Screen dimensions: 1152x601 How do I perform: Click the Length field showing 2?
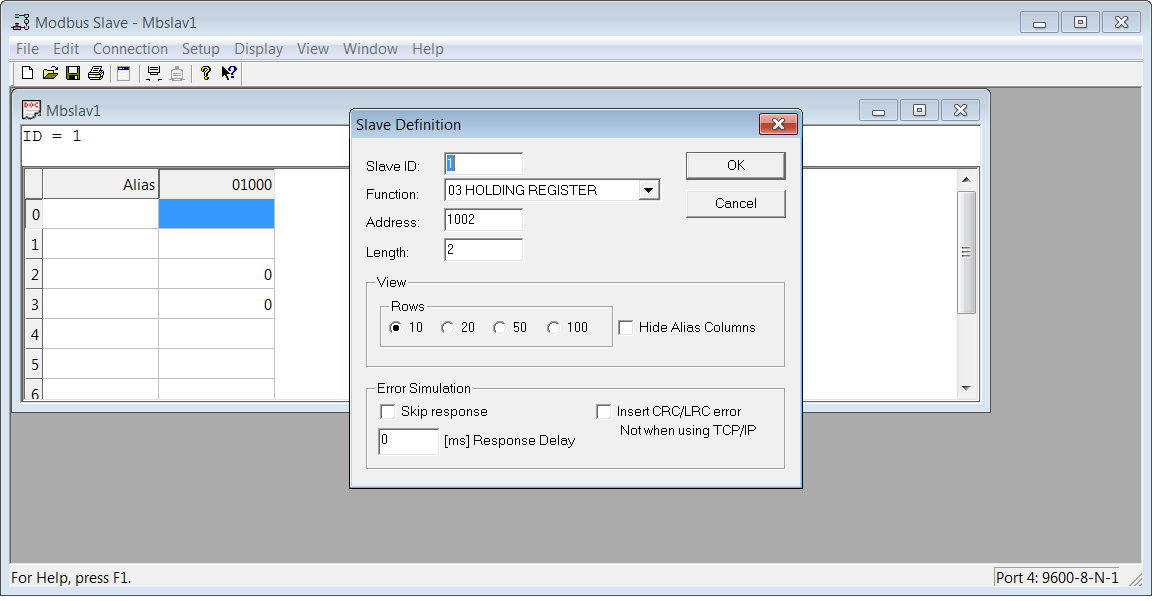click(x=483, y=250)
